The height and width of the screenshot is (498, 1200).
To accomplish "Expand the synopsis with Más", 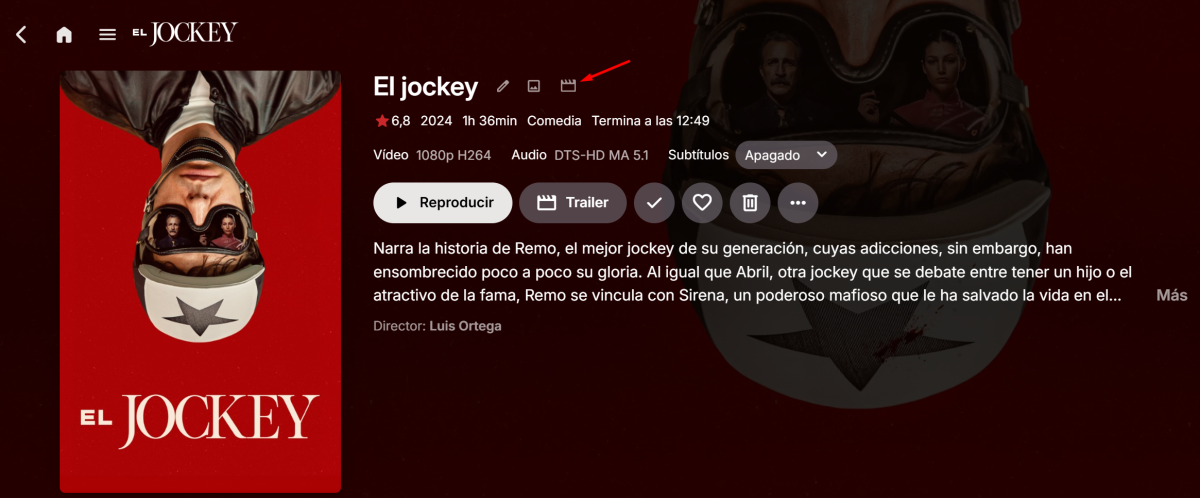I will pos(1172,295).
